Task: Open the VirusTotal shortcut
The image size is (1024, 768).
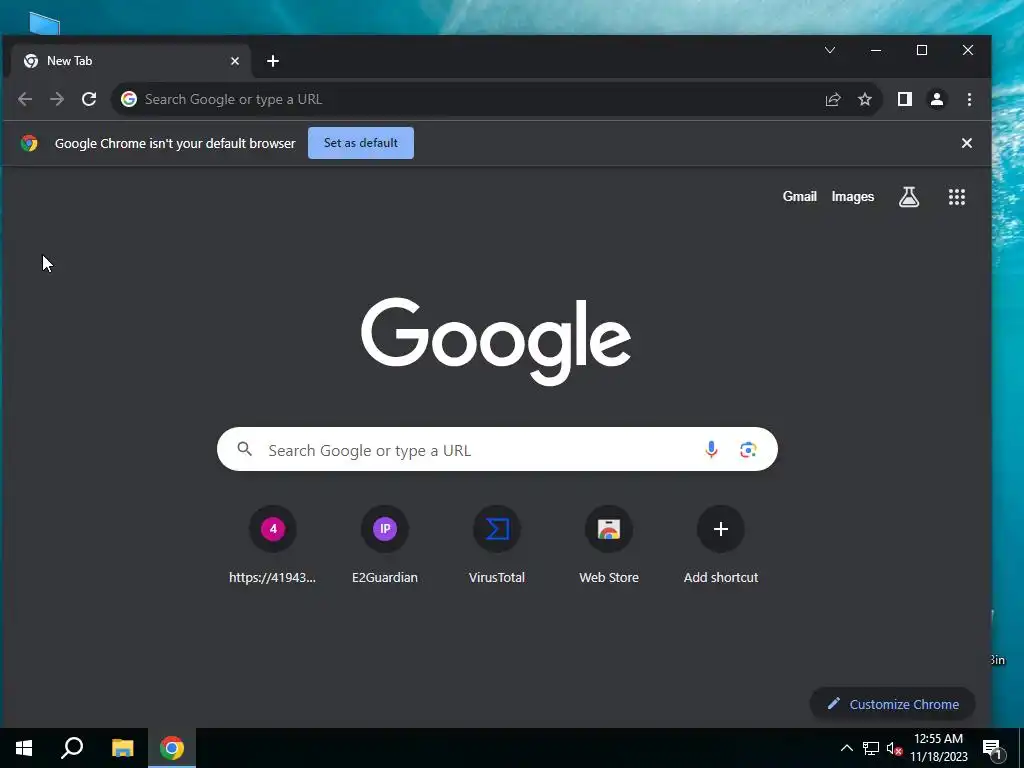Action: point(496,545)
